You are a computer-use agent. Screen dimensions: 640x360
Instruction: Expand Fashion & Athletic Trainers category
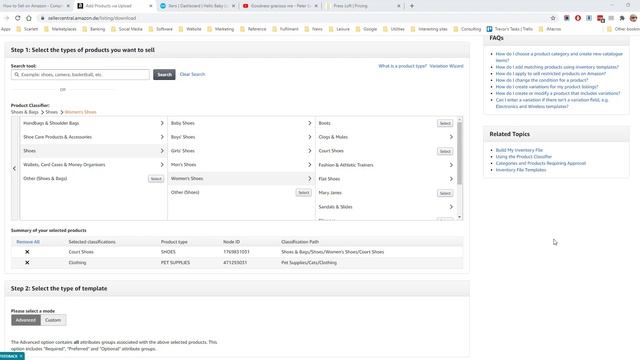click(386, 165)
